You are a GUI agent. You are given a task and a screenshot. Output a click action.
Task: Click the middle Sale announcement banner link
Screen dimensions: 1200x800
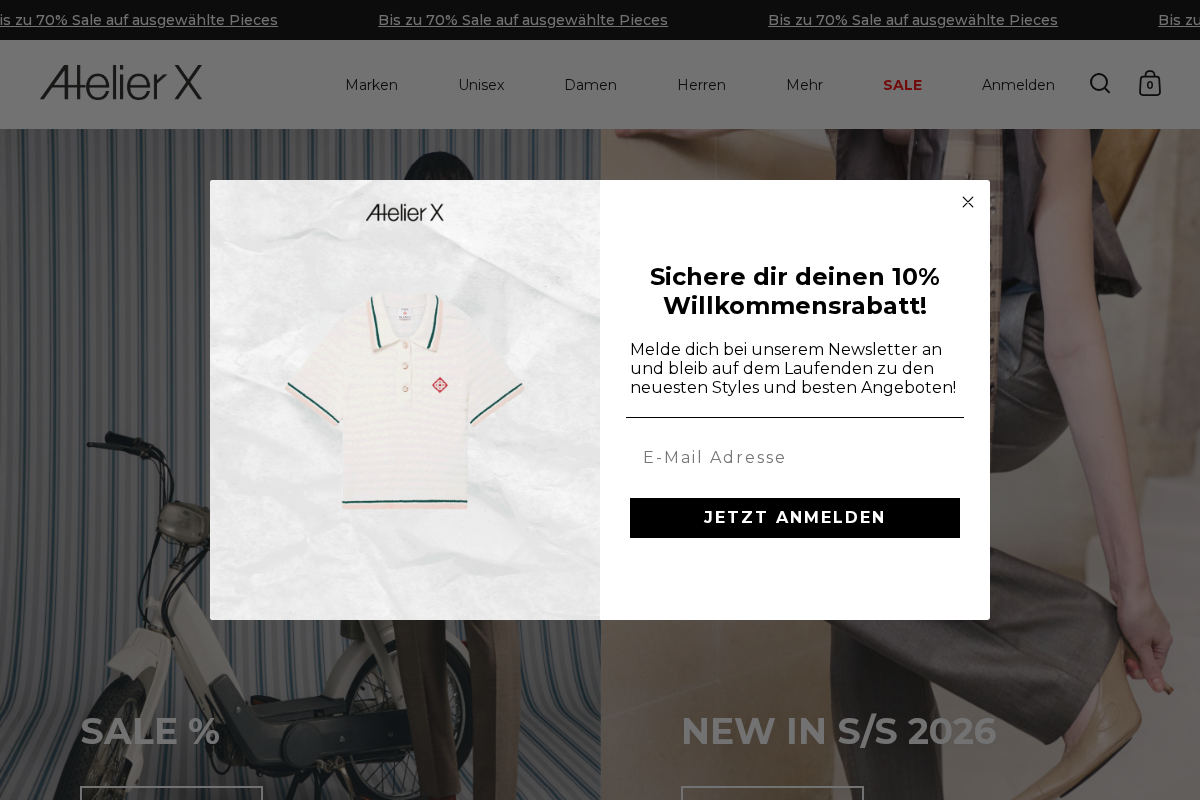(523, 20)
